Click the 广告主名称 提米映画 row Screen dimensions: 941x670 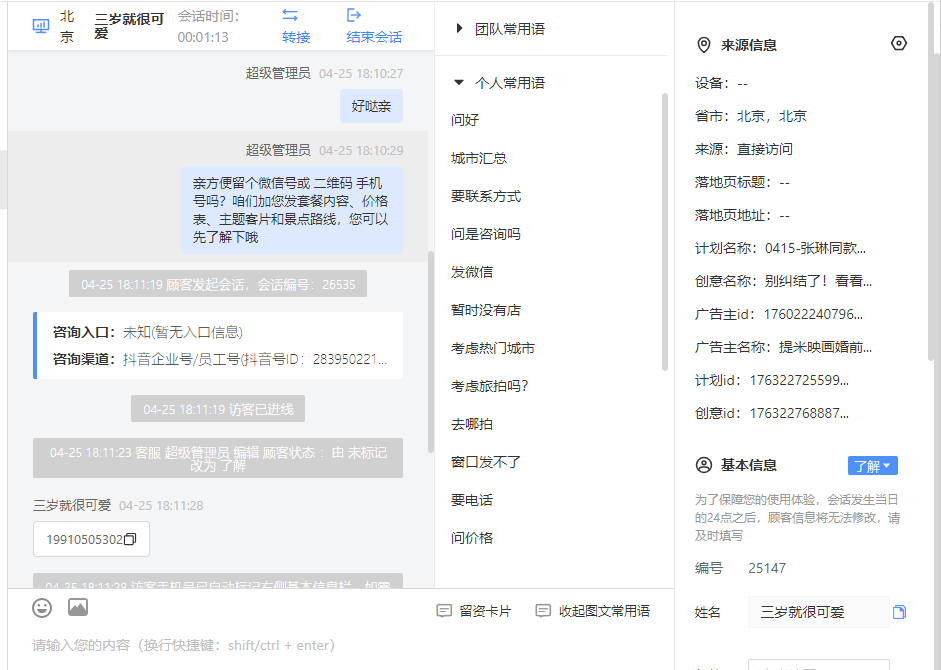[783, 348]
